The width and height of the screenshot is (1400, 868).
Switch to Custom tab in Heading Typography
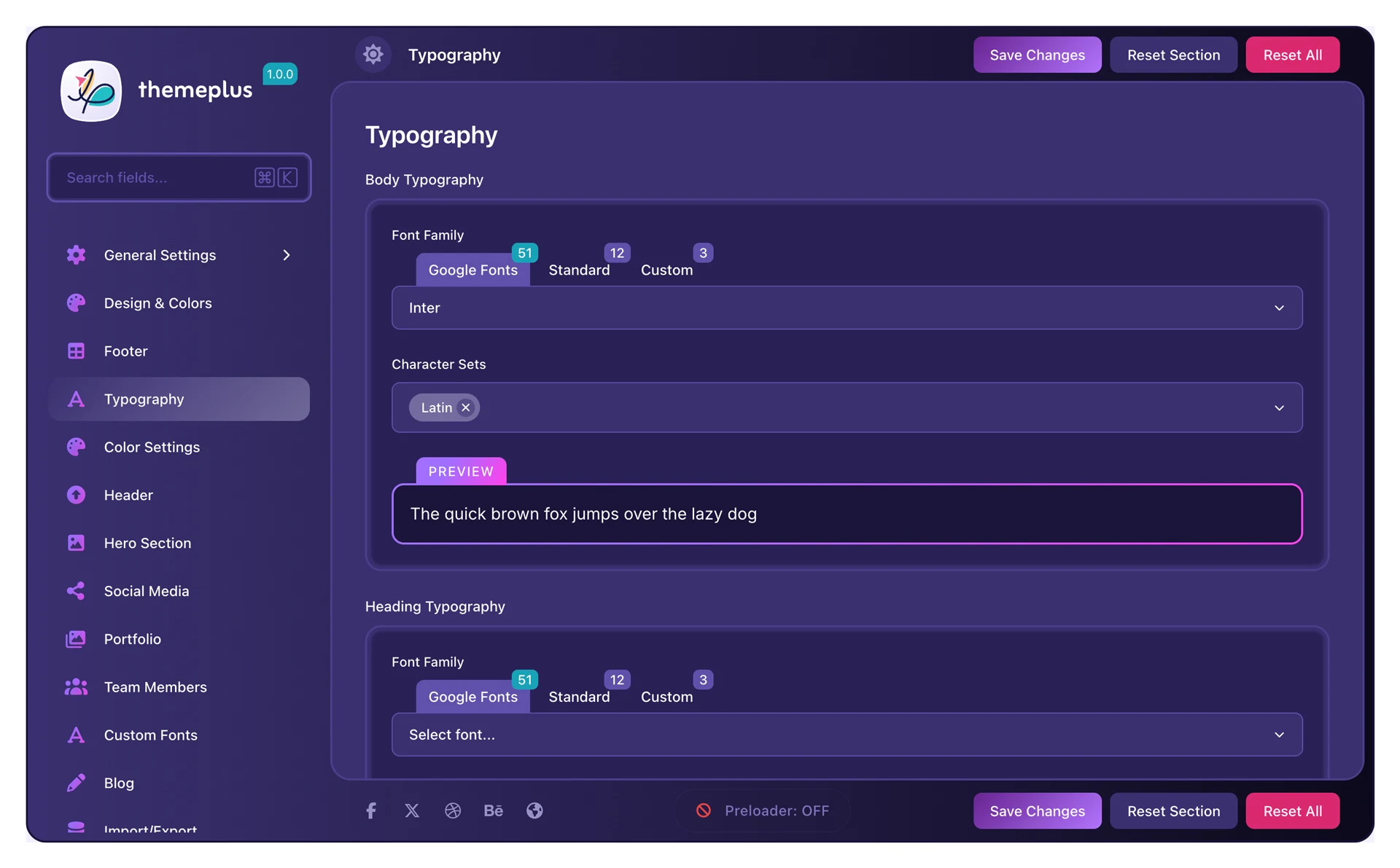pyautogui.click(x=666, y=697)
